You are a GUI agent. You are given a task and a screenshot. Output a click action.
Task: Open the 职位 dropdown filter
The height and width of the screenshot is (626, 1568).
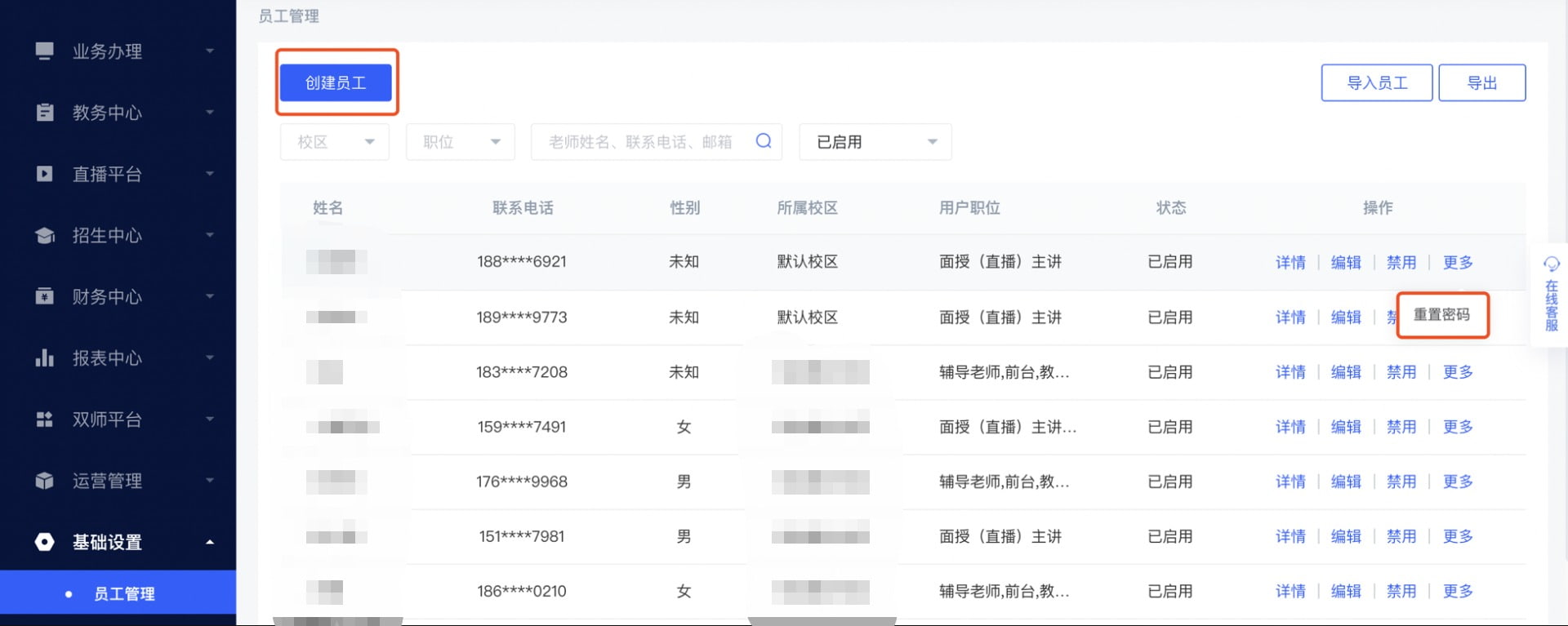pyautogui.click(x=461, y=142)
